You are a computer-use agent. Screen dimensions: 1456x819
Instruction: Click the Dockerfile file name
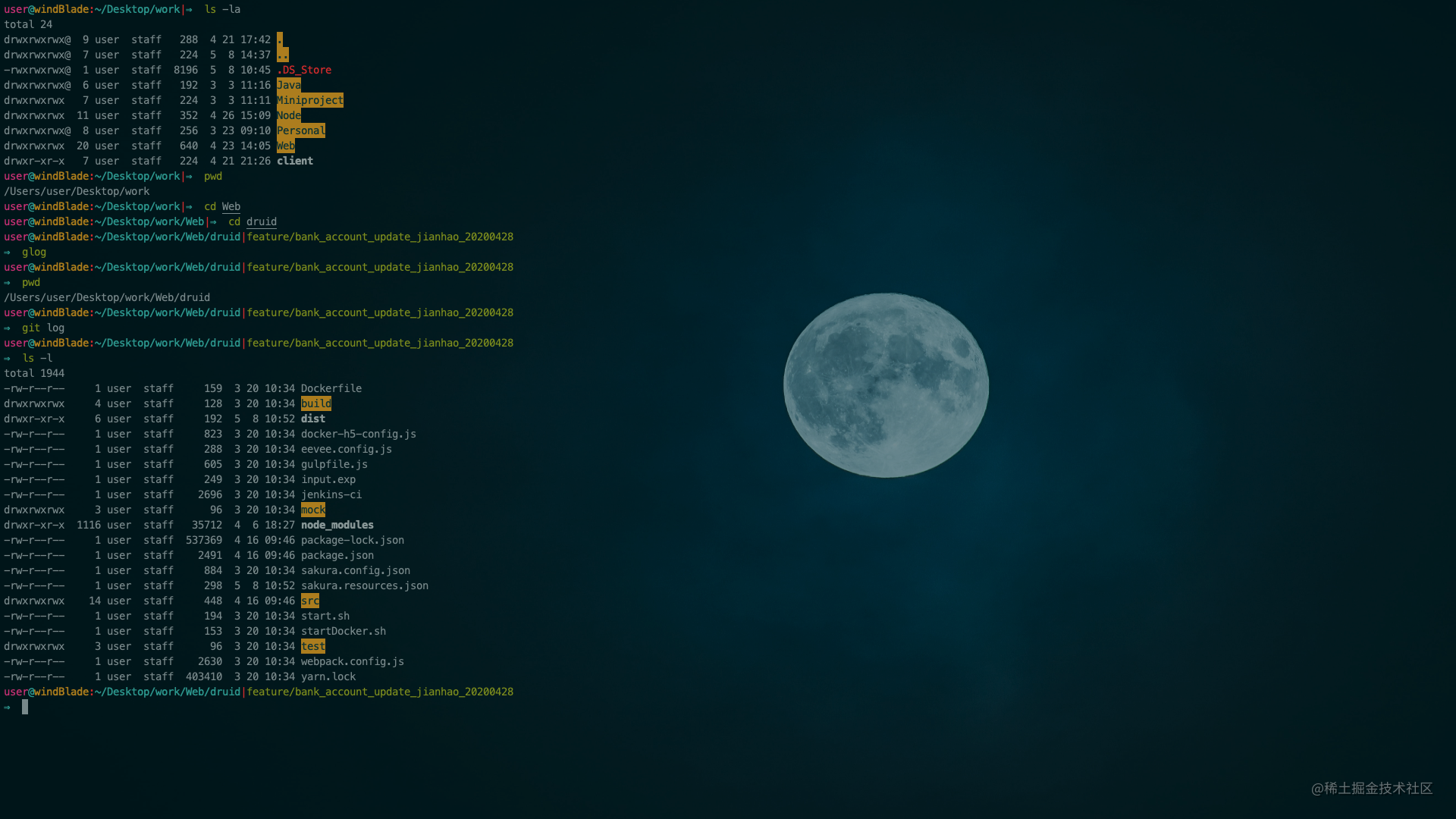tap(331, 388)
